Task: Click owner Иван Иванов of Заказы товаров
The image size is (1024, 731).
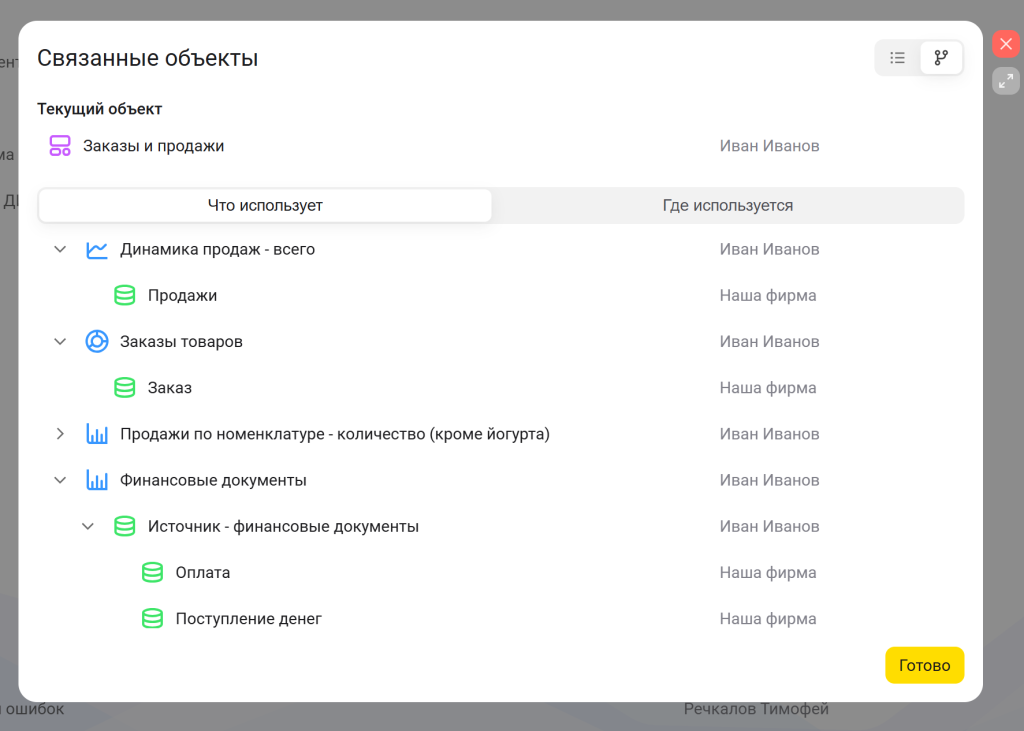Action: [769, 342]
